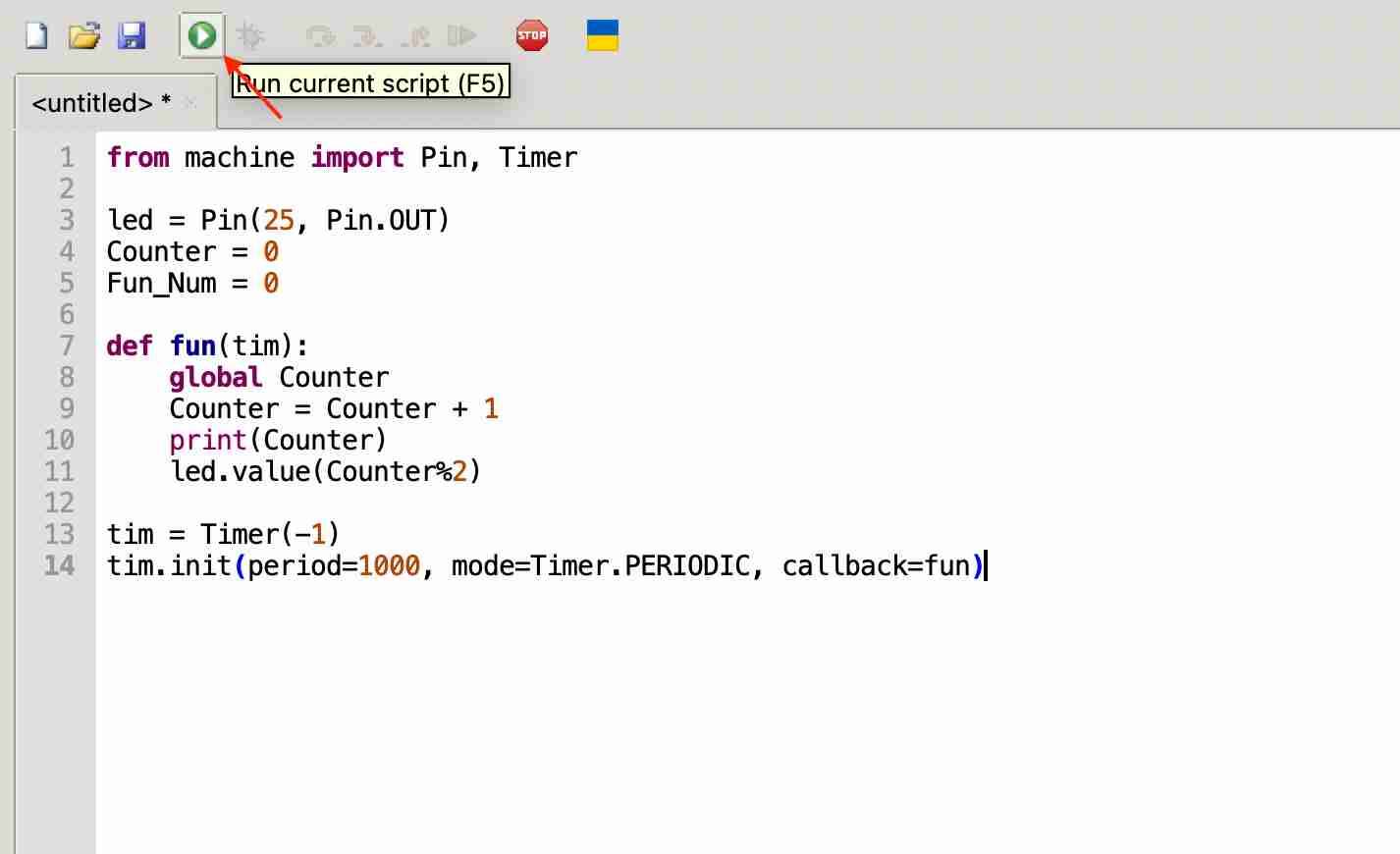1400x854 pixels.
Task: Save the script with the floppy disk icon
Action: pyautogui.click(x=132, y=36)
